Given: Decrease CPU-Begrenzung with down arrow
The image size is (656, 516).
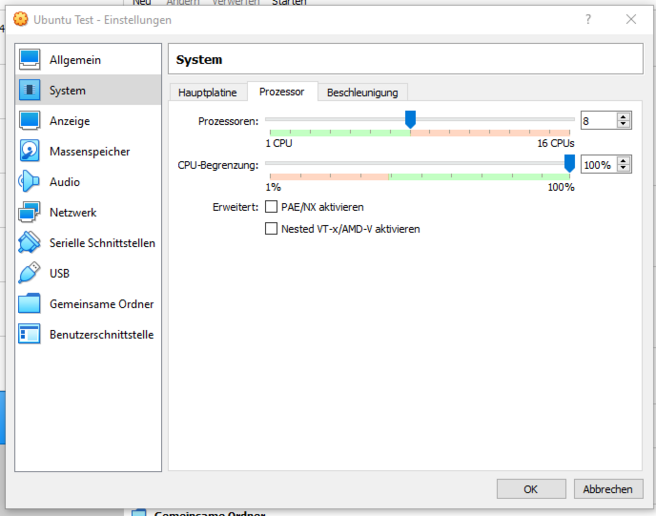Looking at the screenshot, I should pyautogui.click(x=624, y=169).
